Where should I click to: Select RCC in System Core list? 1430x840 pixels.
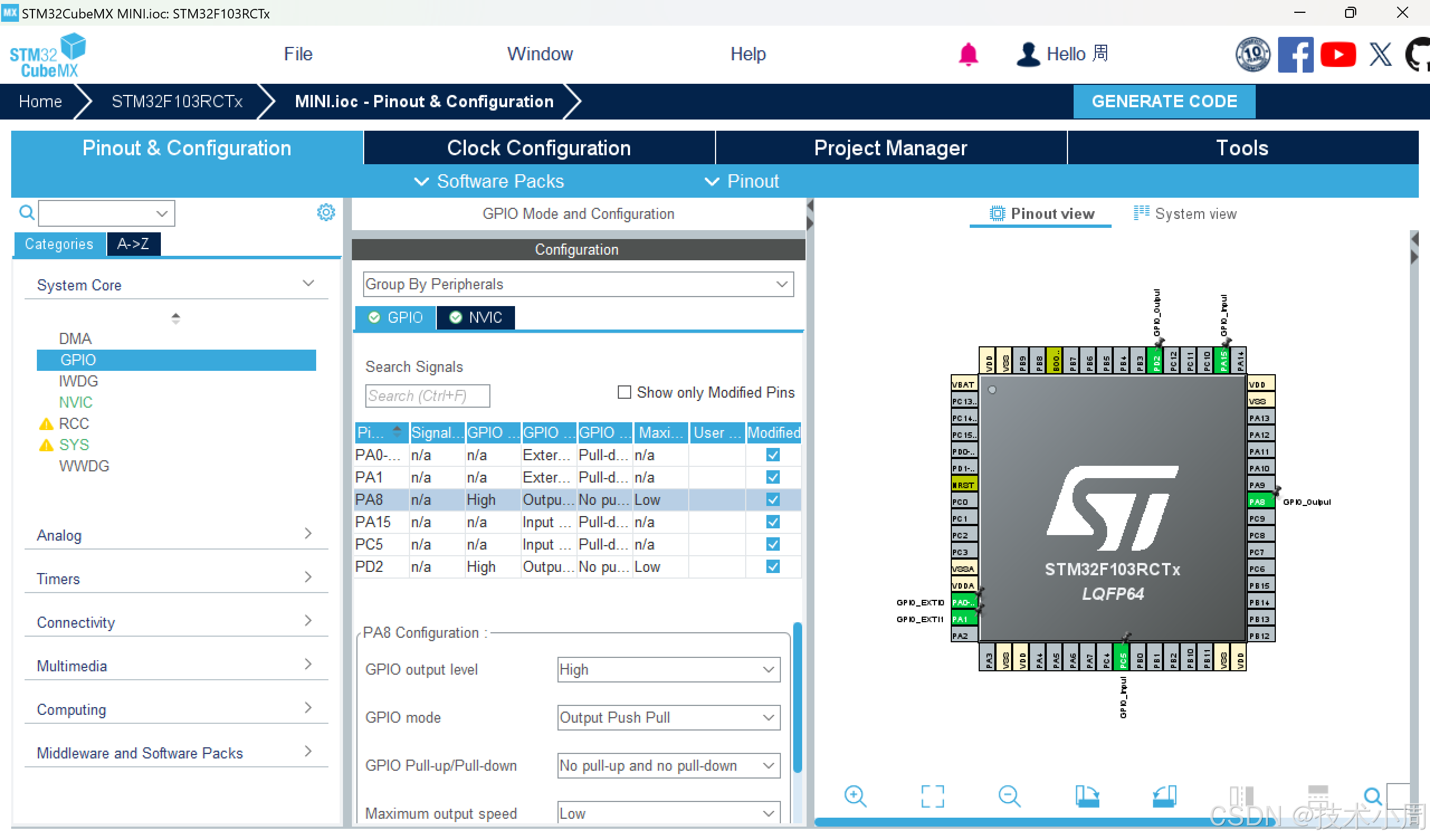click(74, 423)
